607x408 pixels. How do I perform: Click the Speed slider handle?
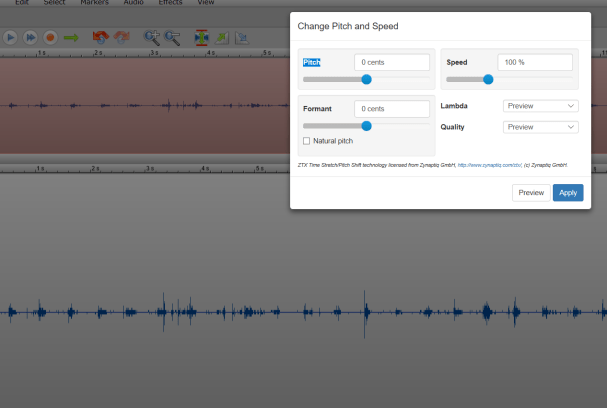(x=488, y=79)
